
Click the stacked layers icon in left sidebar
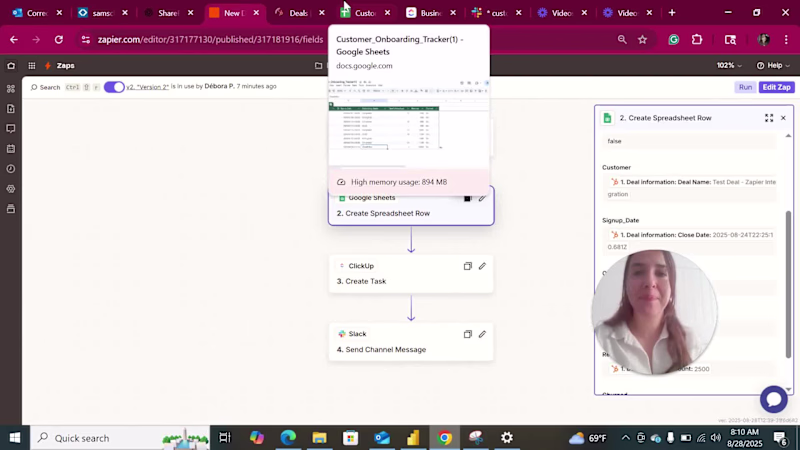click(11, 209)
